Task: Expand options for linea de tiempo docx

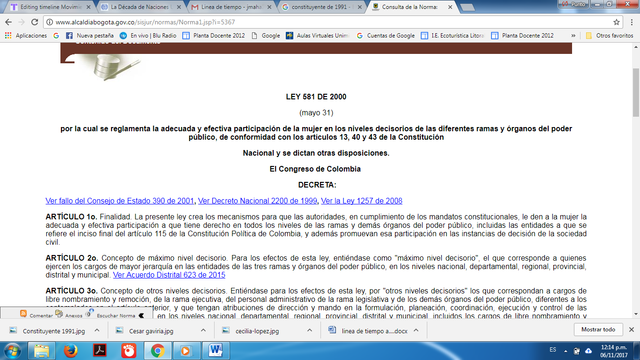Action: pyautogui.click(x=416, y=331)
